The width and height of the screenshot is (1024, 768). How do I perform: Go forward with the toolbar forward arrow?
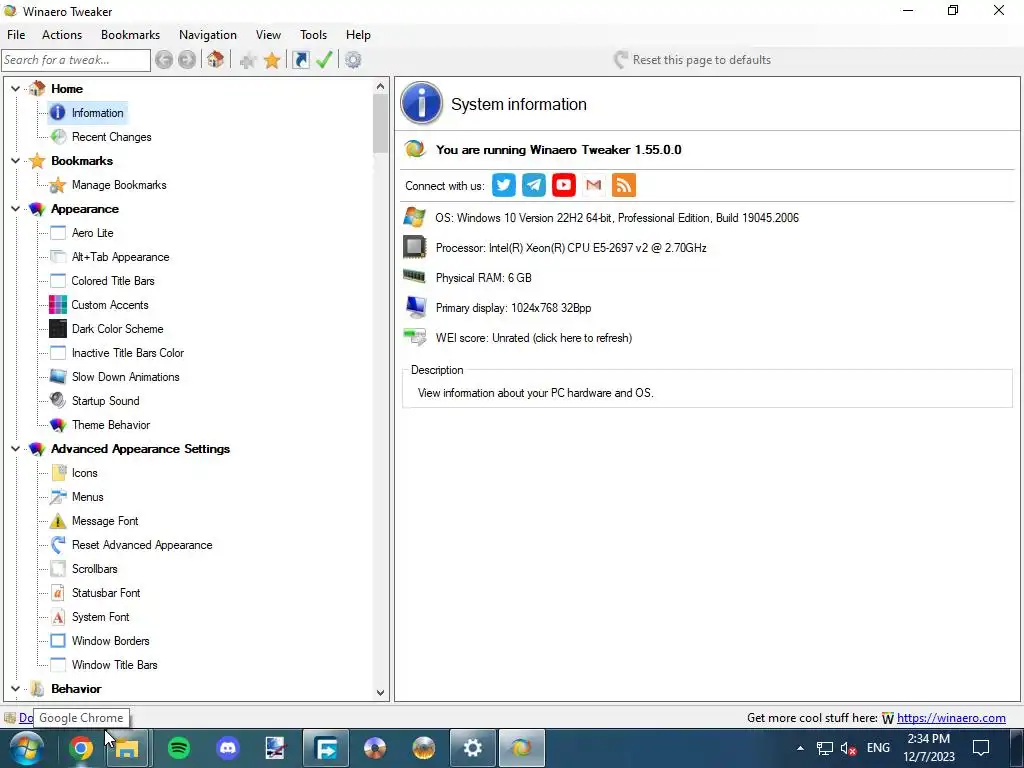click(187, 60)
